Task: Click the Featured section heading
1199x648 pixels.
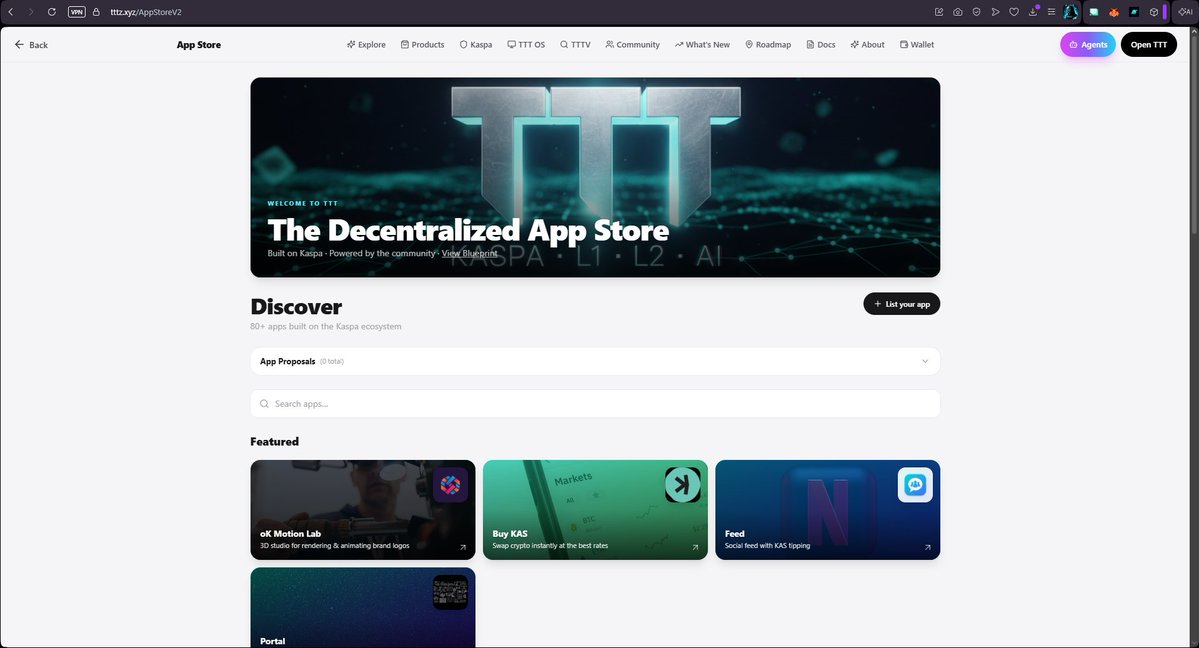Action: [x=275, y=441]
